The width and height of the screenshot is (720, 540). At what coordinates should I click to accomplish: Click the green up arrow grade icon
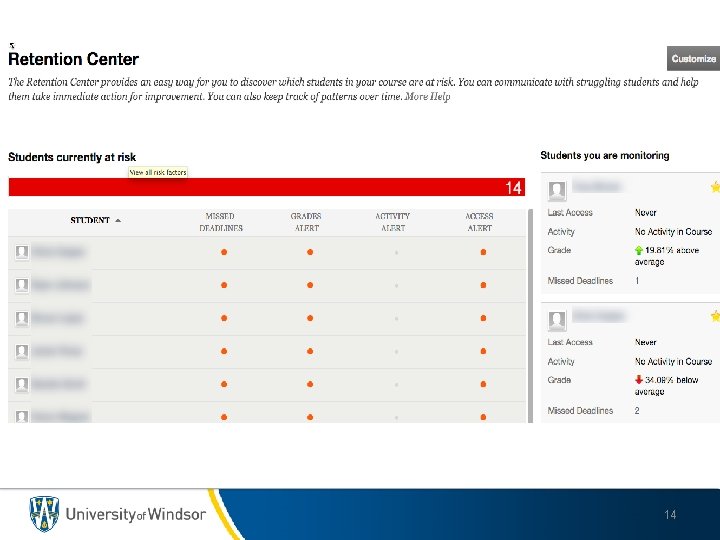click(639, 250)
